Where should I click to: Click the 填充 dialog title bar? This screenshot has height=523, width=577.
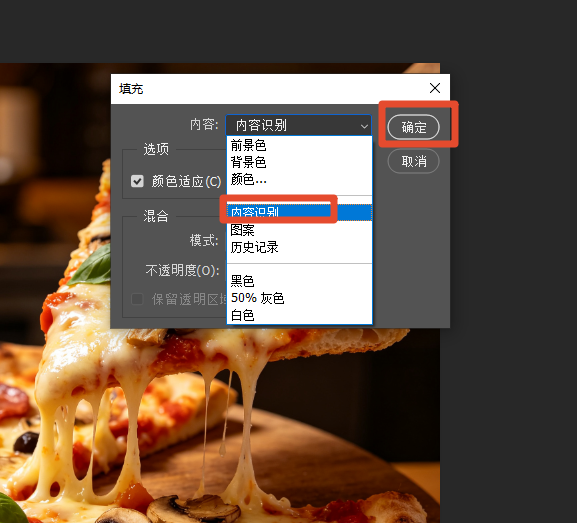coord(269,89)
